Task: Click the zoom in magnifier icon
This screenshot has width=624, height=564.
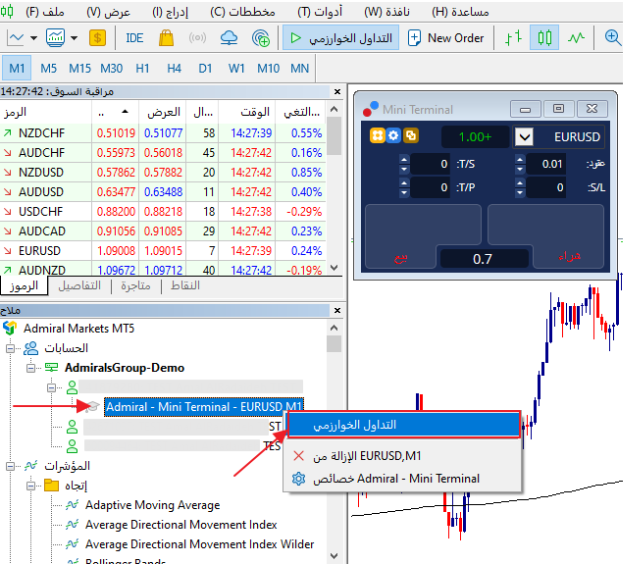Action: click(613, 38)
